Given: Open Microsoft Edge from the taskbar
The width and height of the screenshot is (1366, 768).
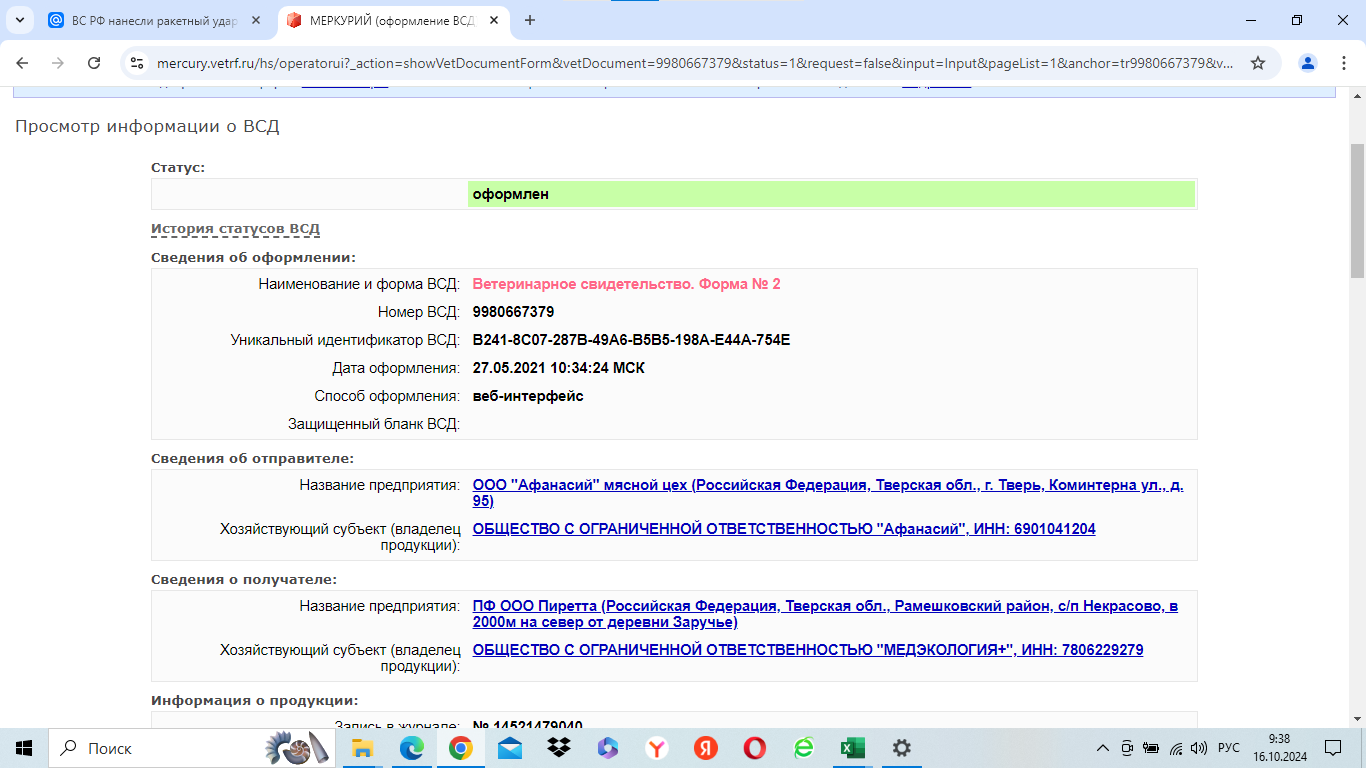Looking at the screenshot, I should coord(411,748).
